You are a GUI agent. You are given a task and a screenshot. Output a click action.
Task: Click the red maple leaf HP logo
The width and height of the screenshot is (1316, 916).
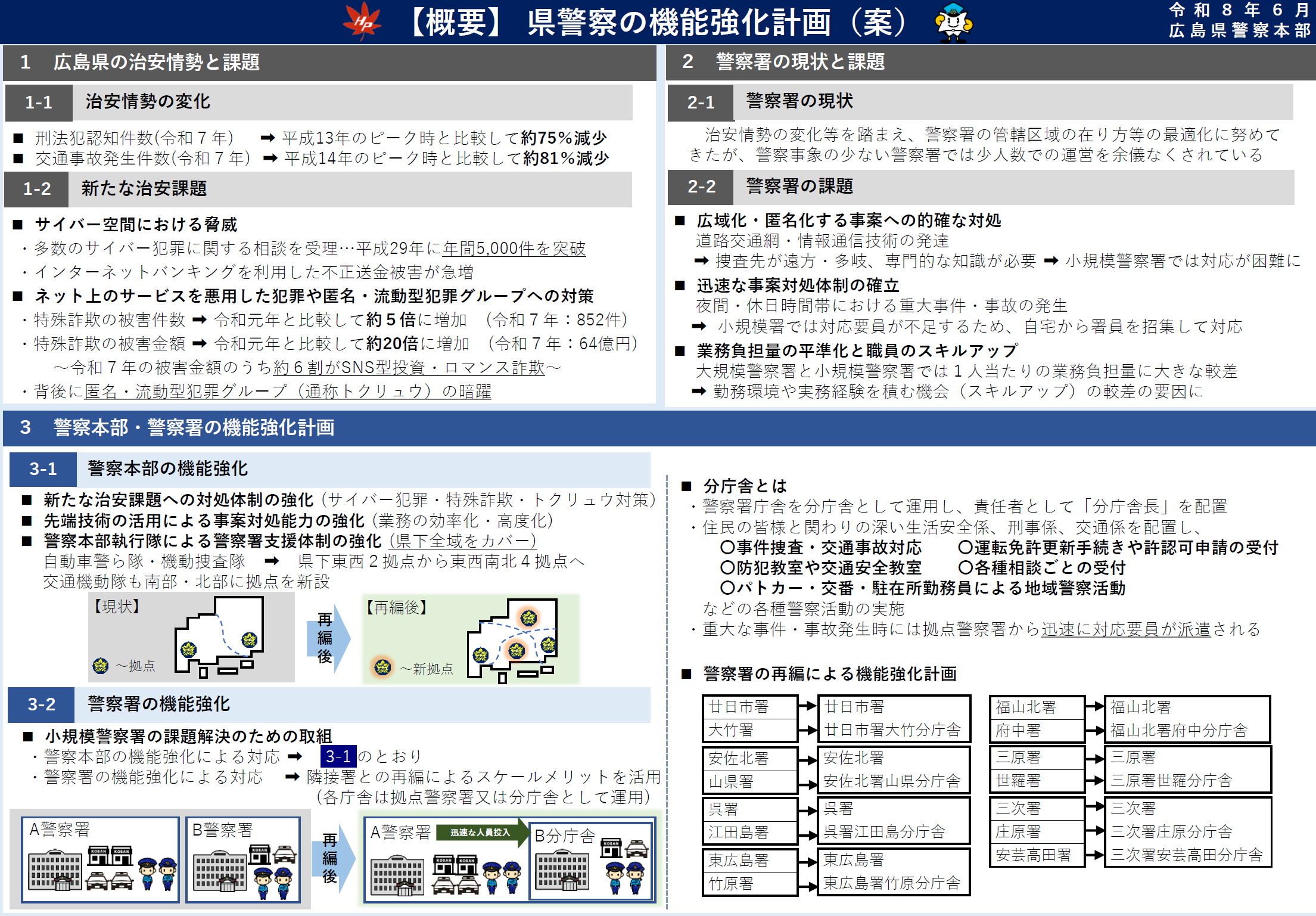362,21
